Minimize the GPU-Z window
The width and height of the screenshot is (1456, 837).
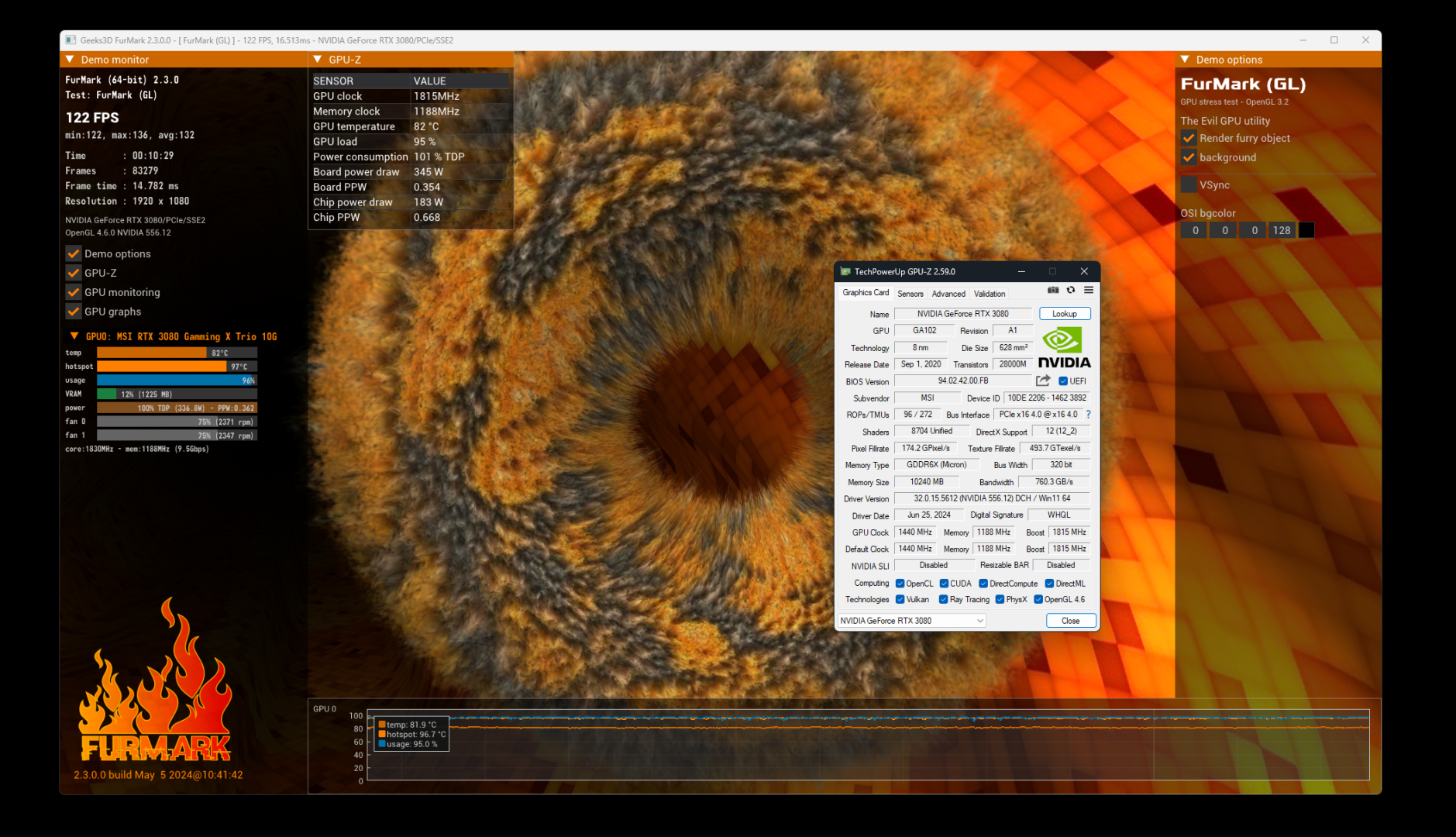(x=1021, y=272)
